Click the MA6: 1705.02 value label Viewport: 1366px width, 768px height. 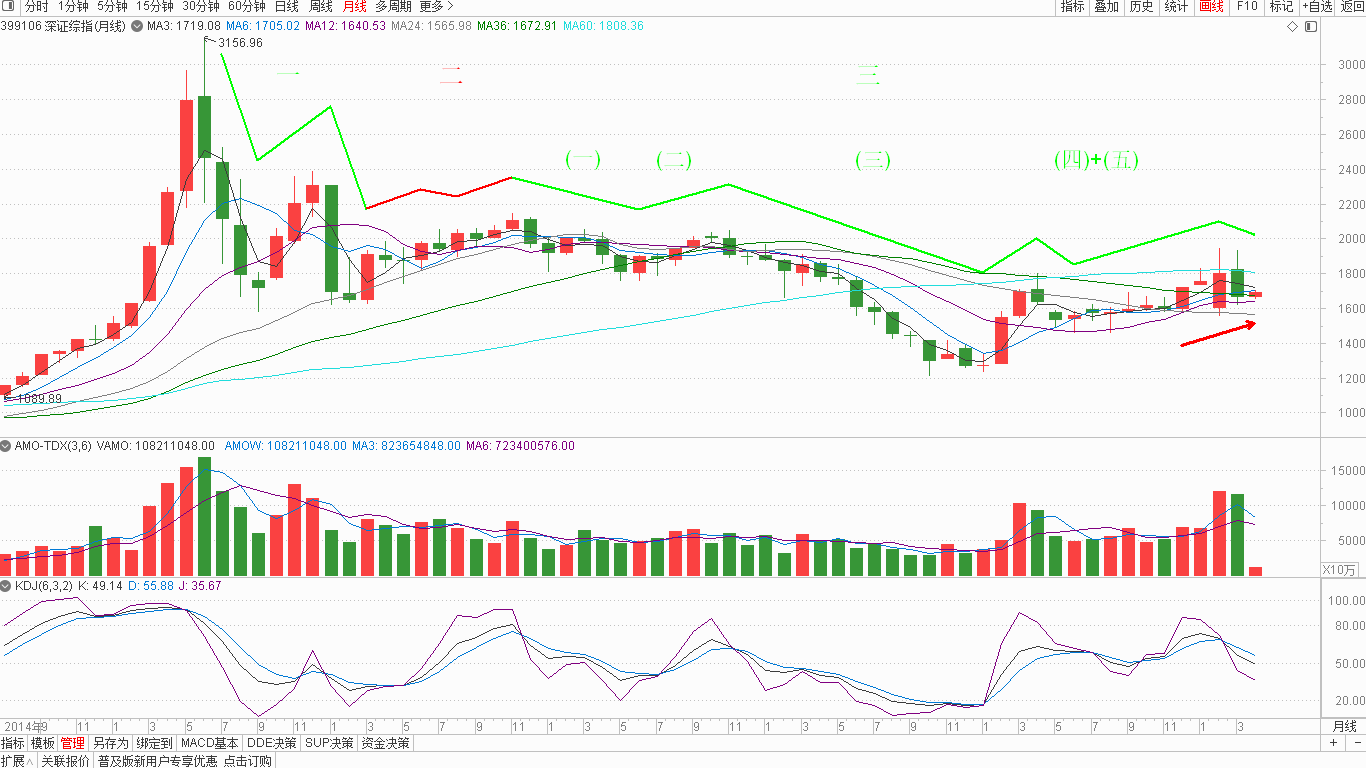coord(263,26)
